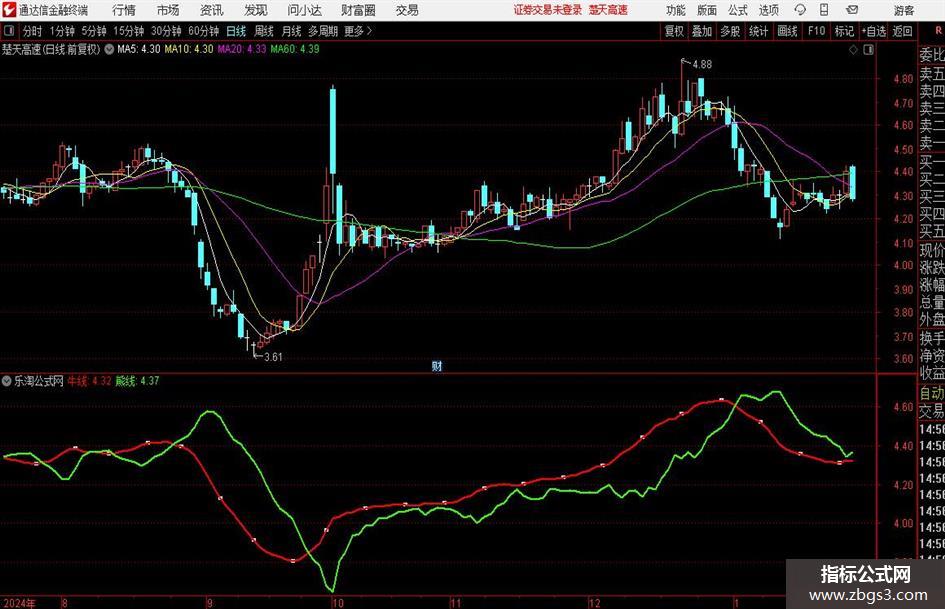Toggle the right info panel icon
The height and width of the screenshot is (609, 945).
click(868, 50)
